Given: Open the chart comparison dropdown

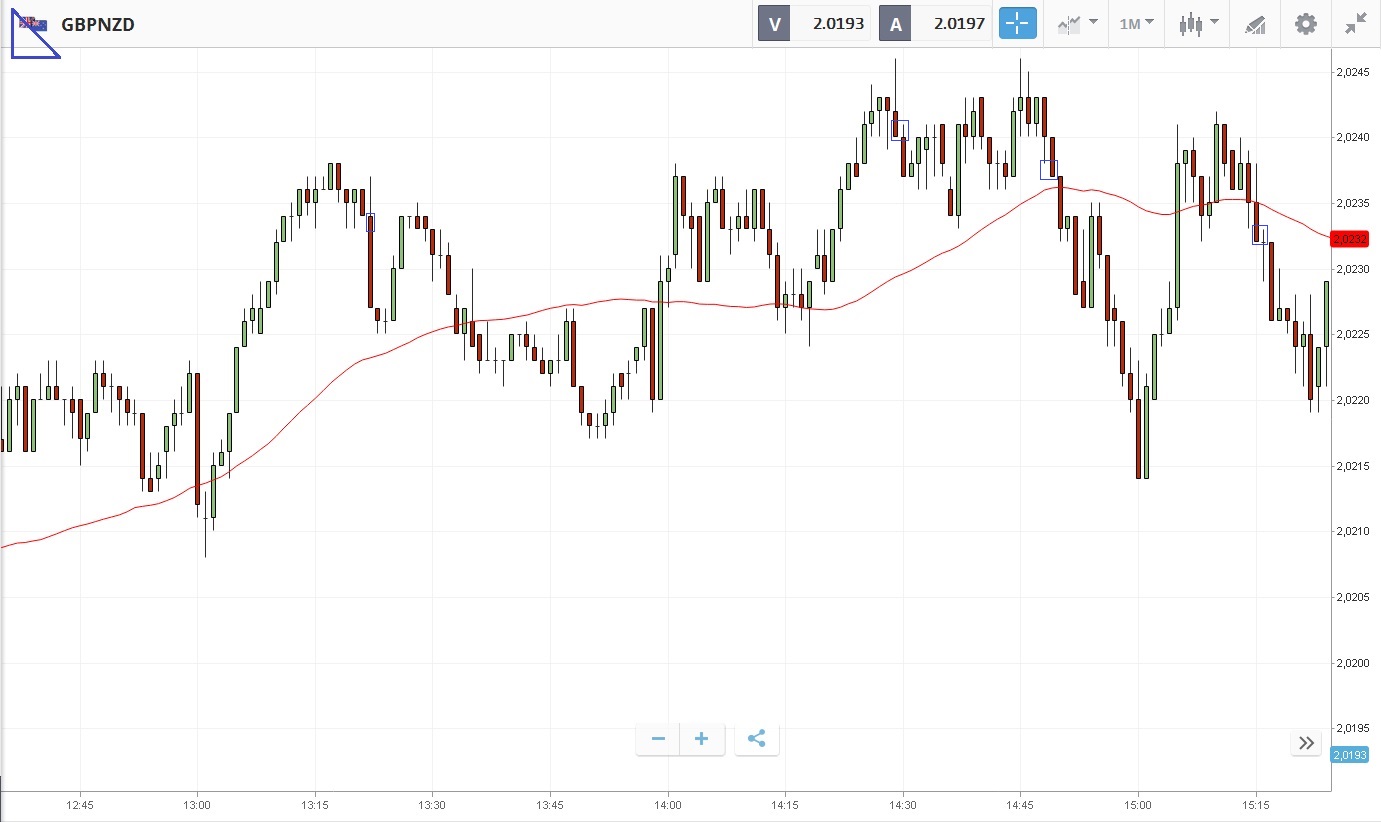Looking at the screenshot, I should point(1077,24).
